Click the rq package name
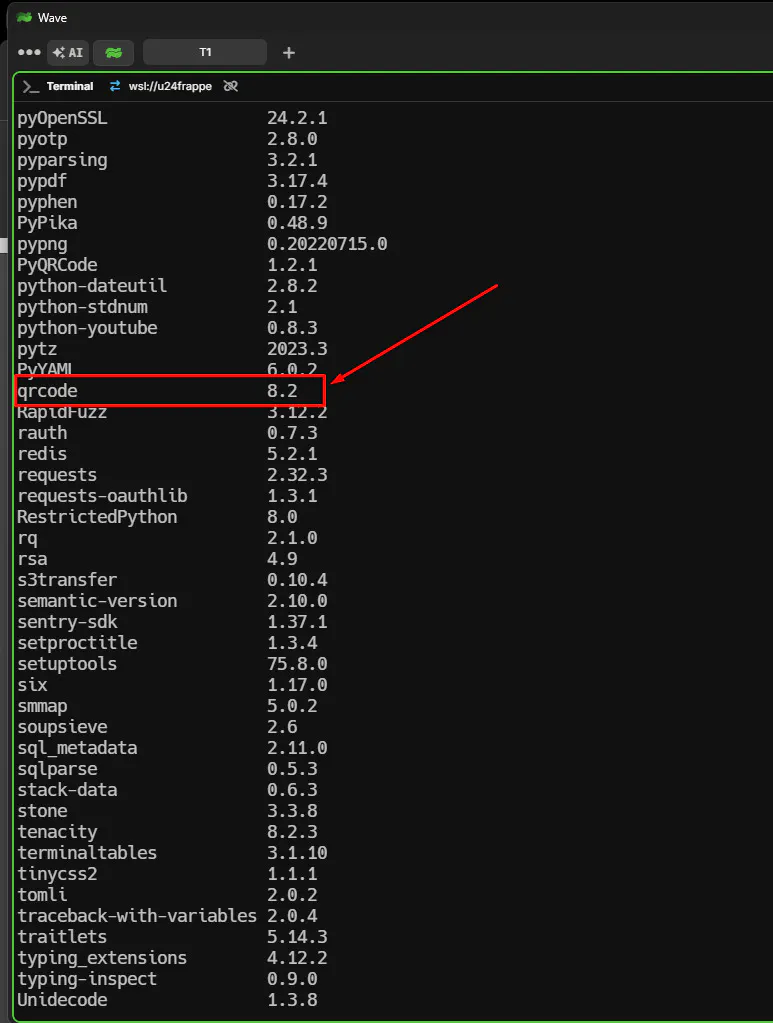This screenshot has width=773, height=1023. [27, 538]
